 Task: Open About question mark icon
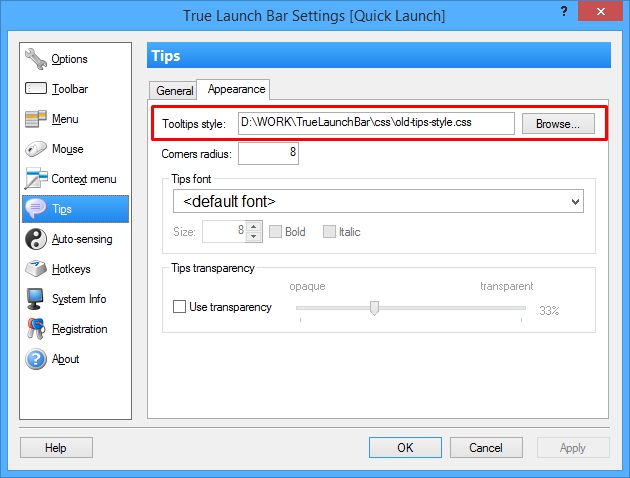point(36,359)
